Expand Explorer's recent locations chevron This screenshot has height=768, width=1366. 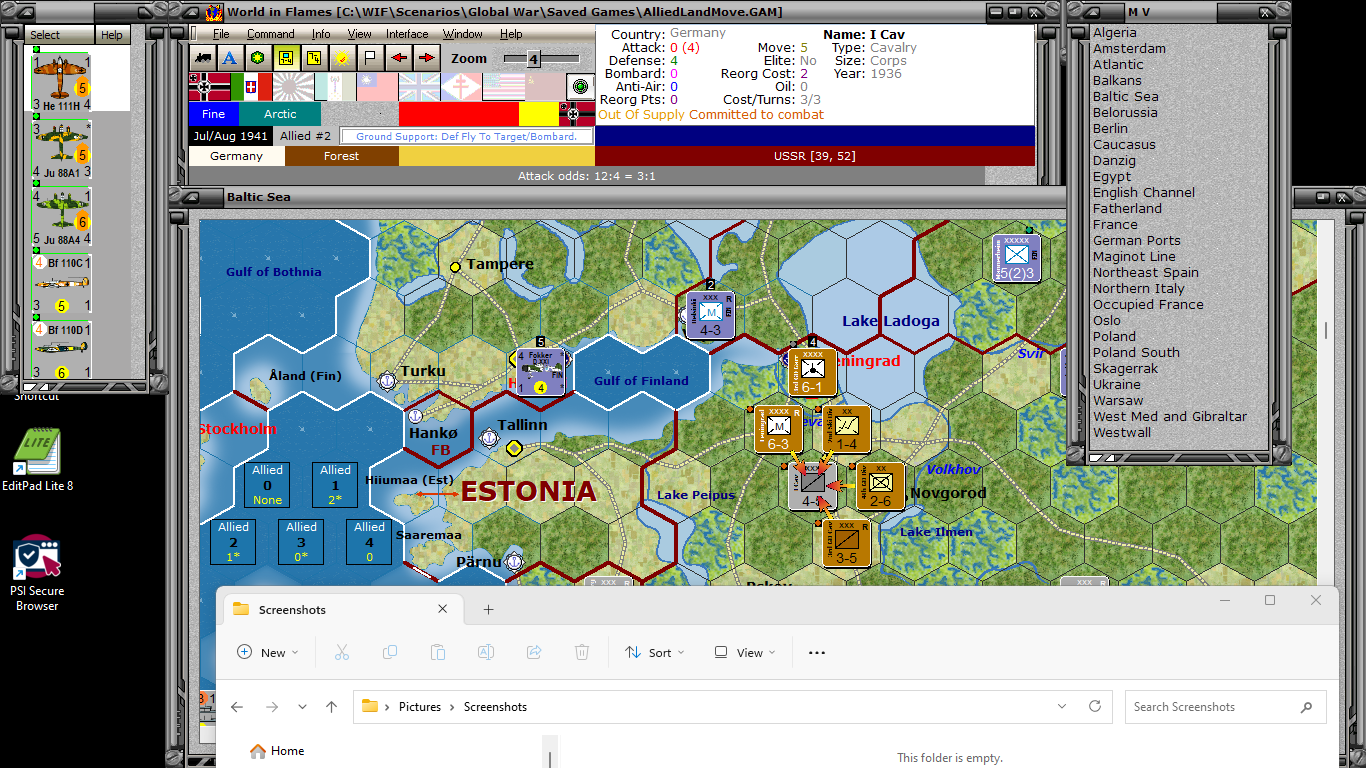(302, 707)
